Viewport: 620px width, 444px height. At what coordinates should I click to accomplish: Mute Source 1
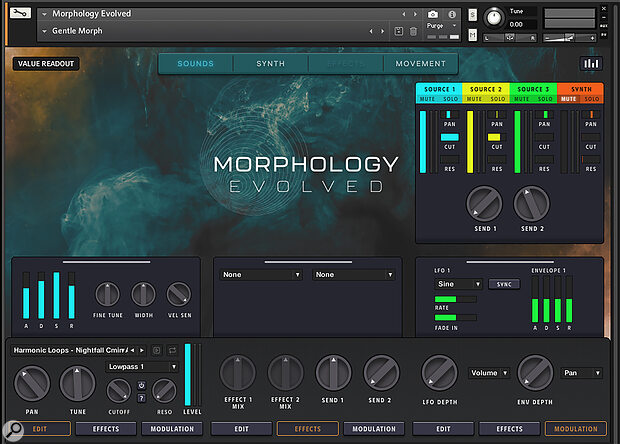pyautogui.click(x=427, y=99)
